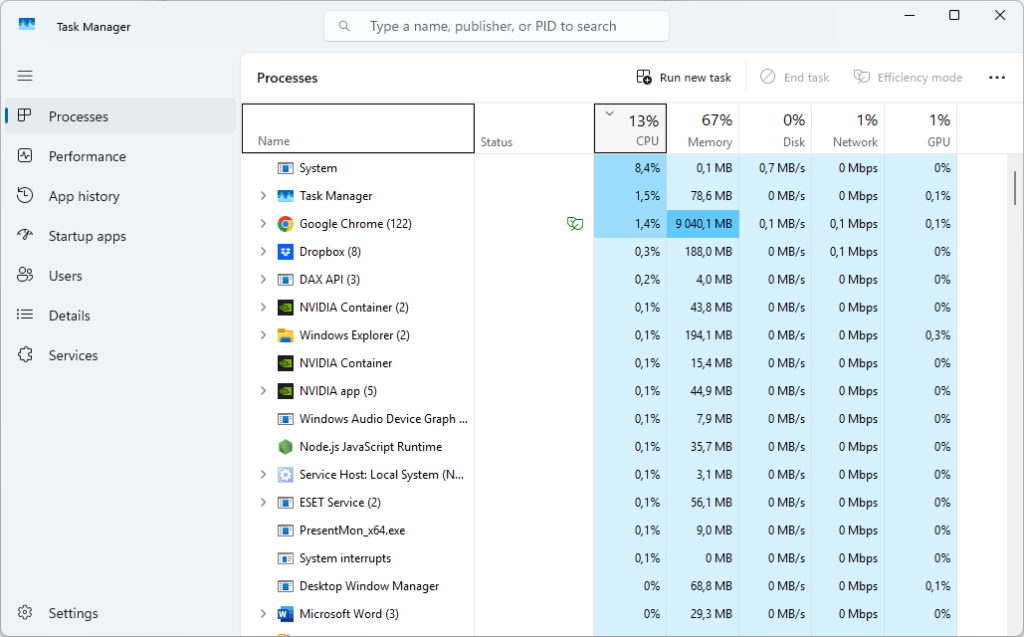The width and height of the screenshot is (1024, 637).
Task: Click the NVIDIA app process icon
Action: (285, 391)
